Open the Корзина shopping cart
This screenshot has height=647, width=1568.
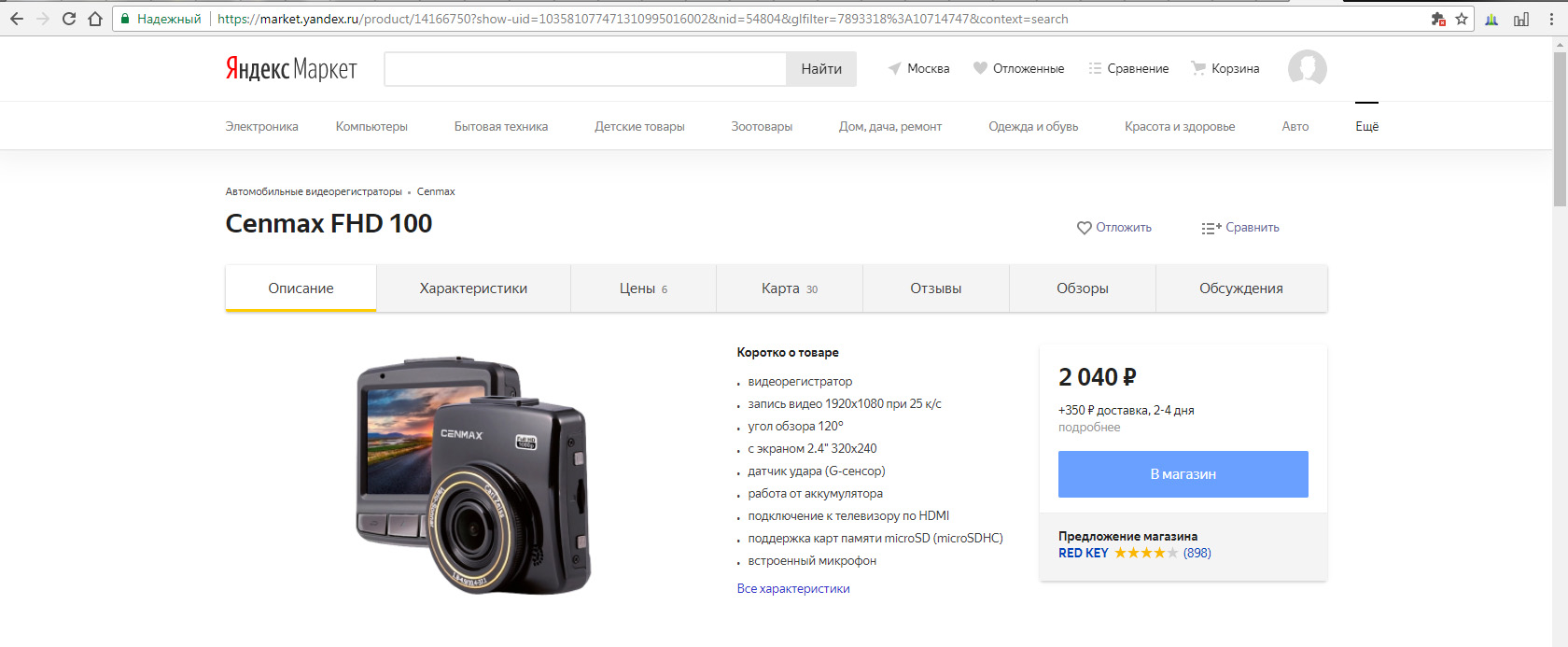click(x=1225, y=68)
